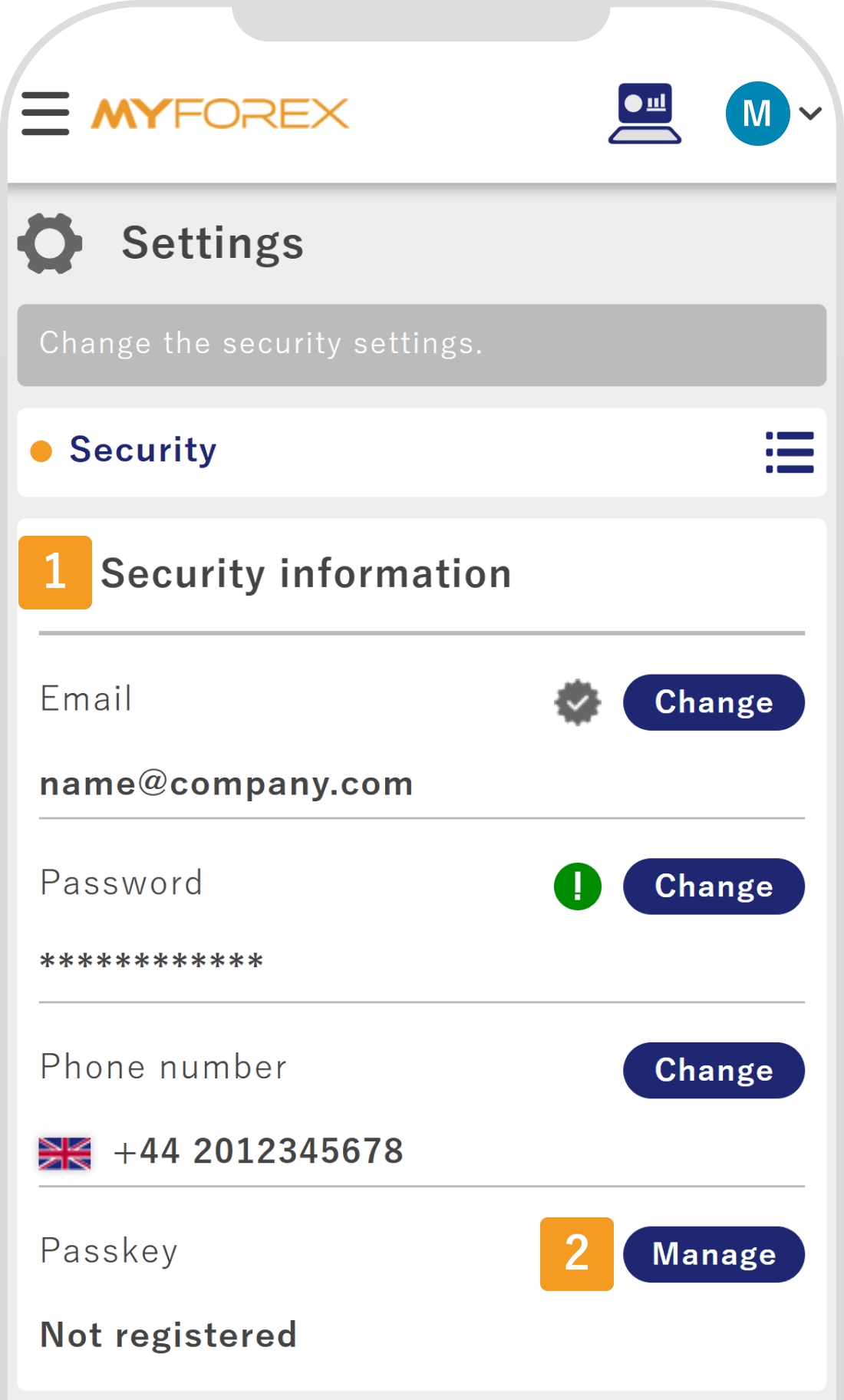The image size is (844, 1400).
Task: Click the gray security settings banner
Action: (x=422, y=344)
